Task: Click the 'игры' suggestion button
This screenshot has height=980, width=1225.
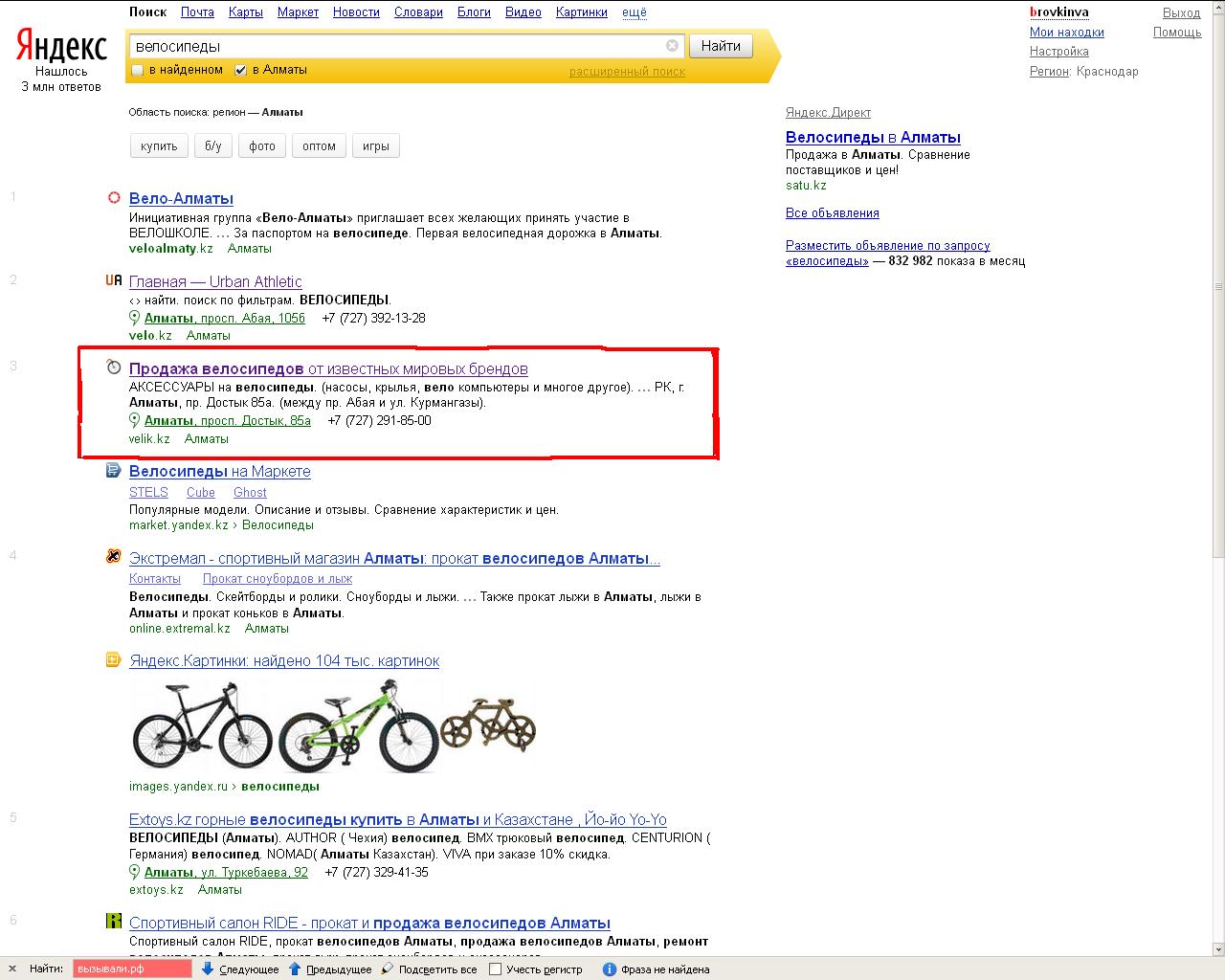Action: [x=376, y=146]
